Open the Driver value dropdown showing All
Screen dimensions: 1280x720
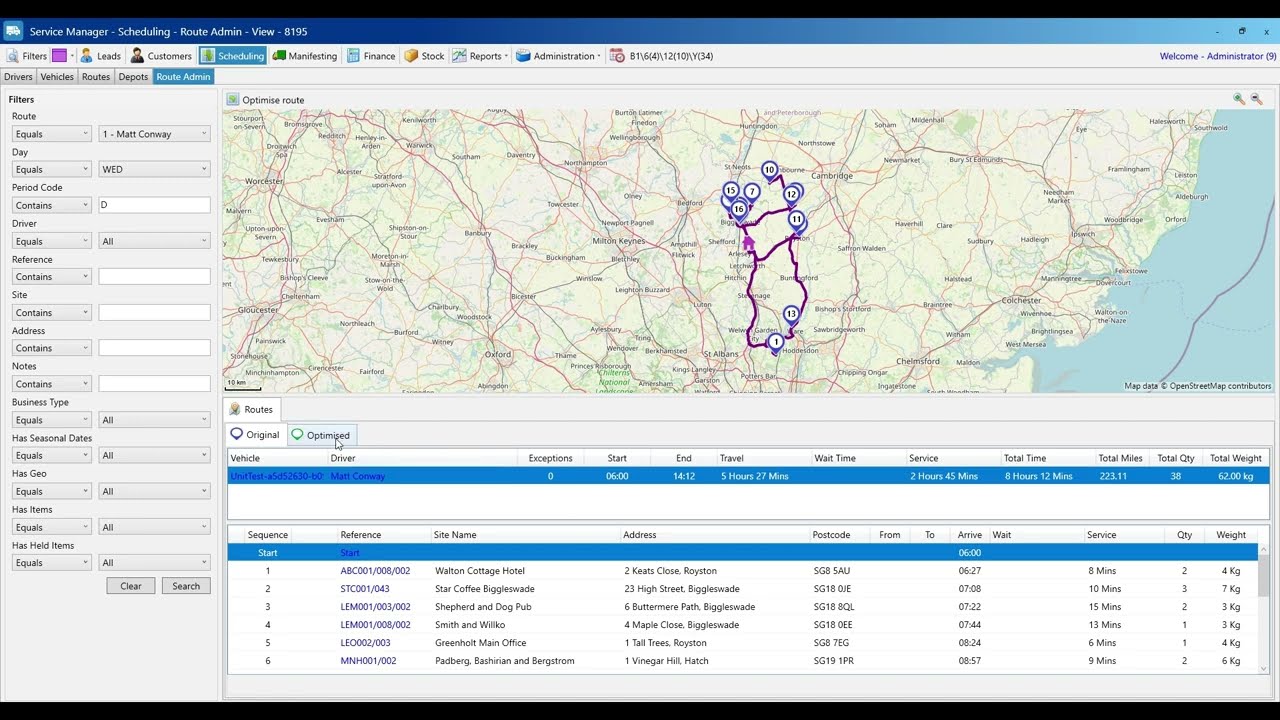click(154, 241)
